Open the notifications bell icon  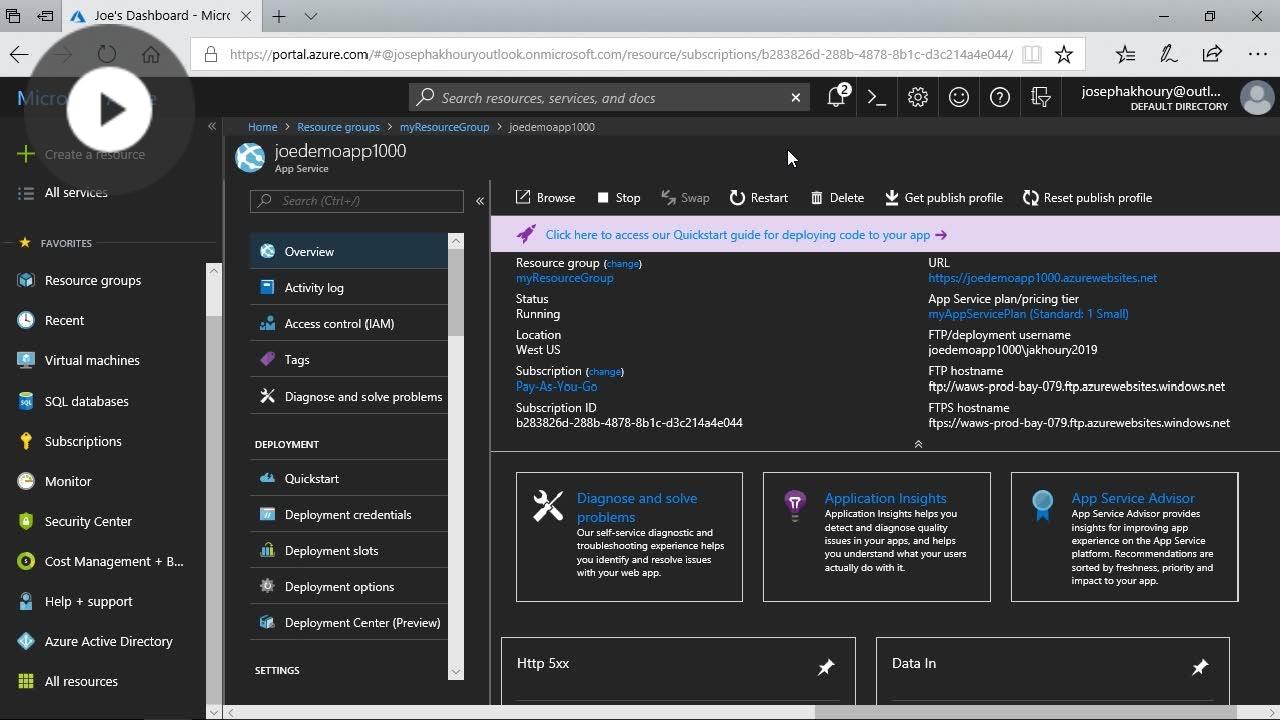(x=836, y=97)
